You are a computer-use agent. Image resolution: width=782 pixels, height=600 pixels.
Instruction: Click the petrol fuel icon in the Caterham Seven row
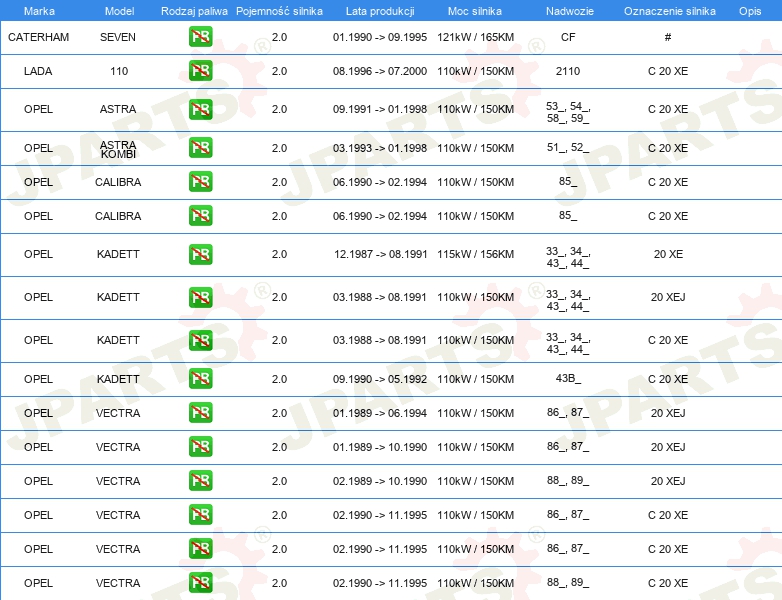[x=200, y=37]
